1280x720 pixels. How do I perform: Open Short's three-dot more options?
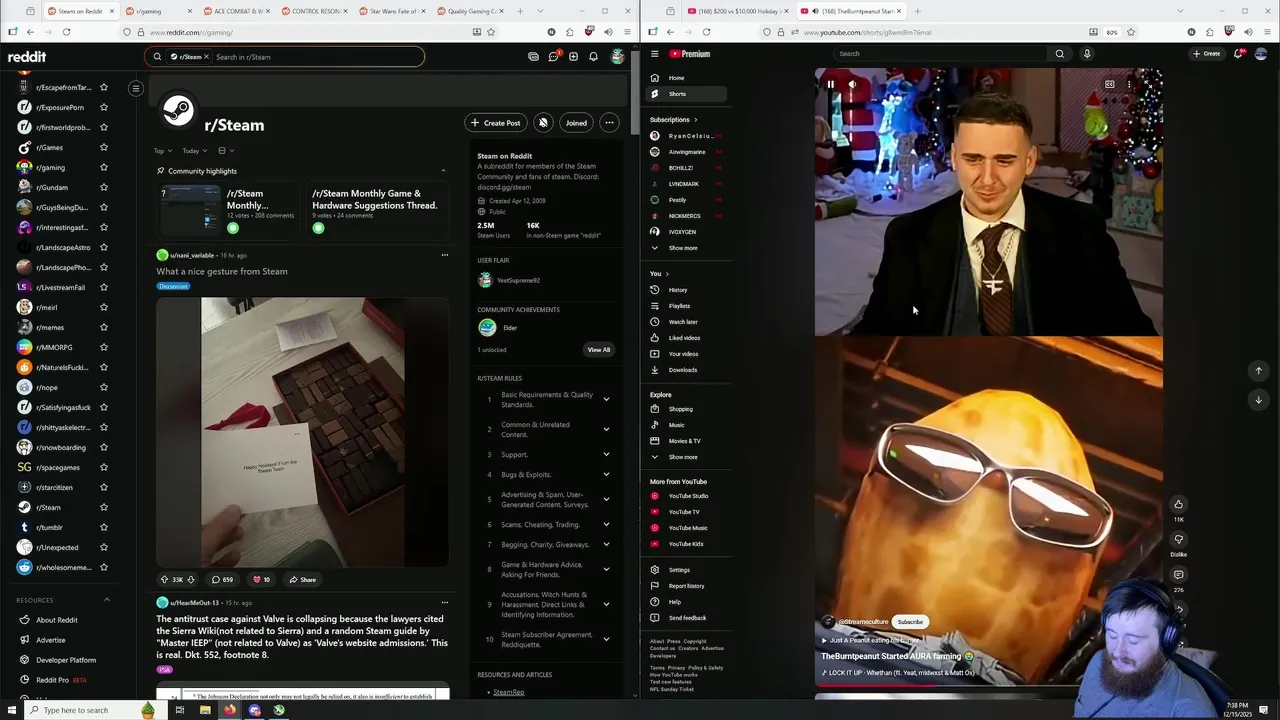[x=1129, y=85]
